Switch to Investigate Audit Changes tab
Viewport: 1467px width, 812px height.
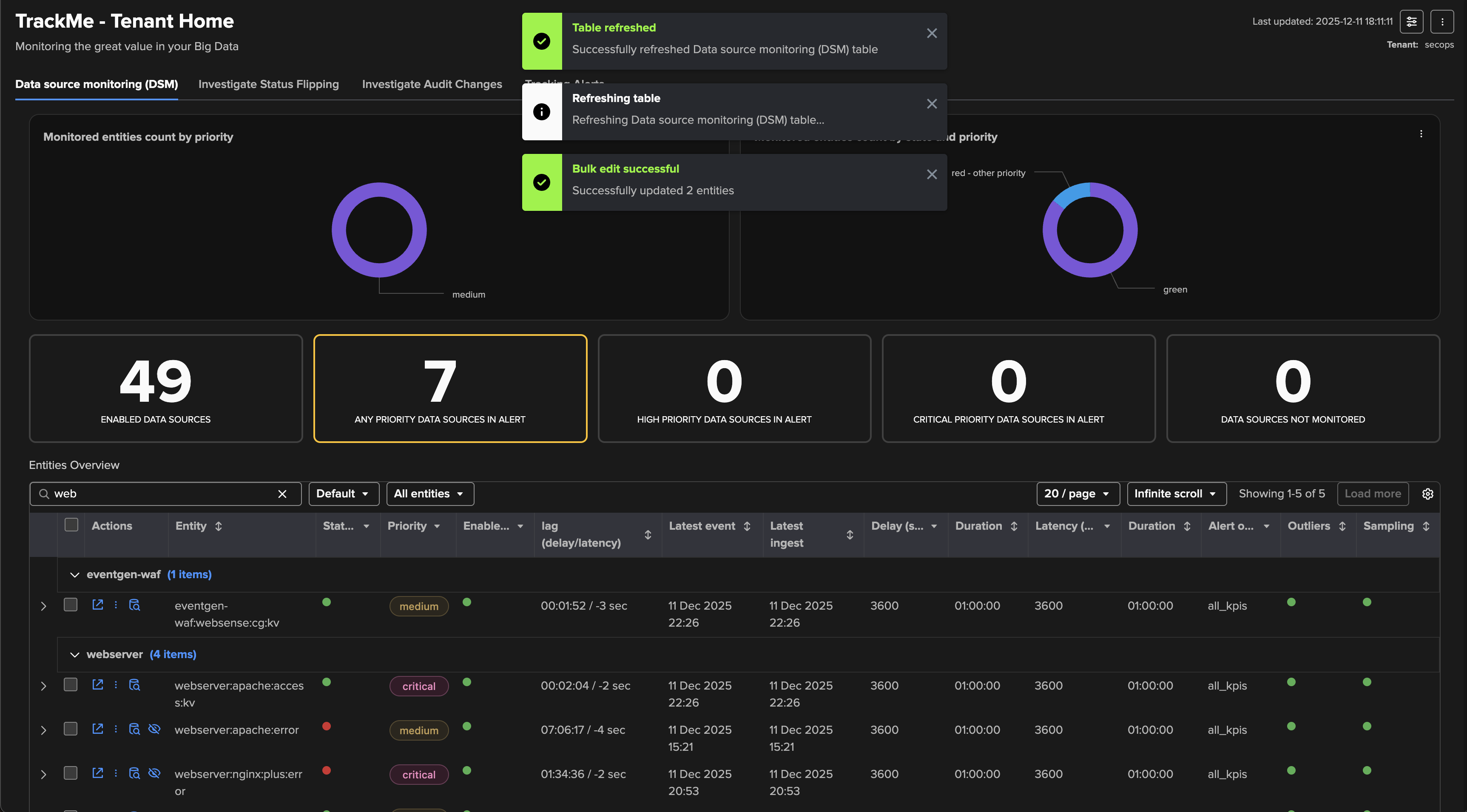(432, 84)
